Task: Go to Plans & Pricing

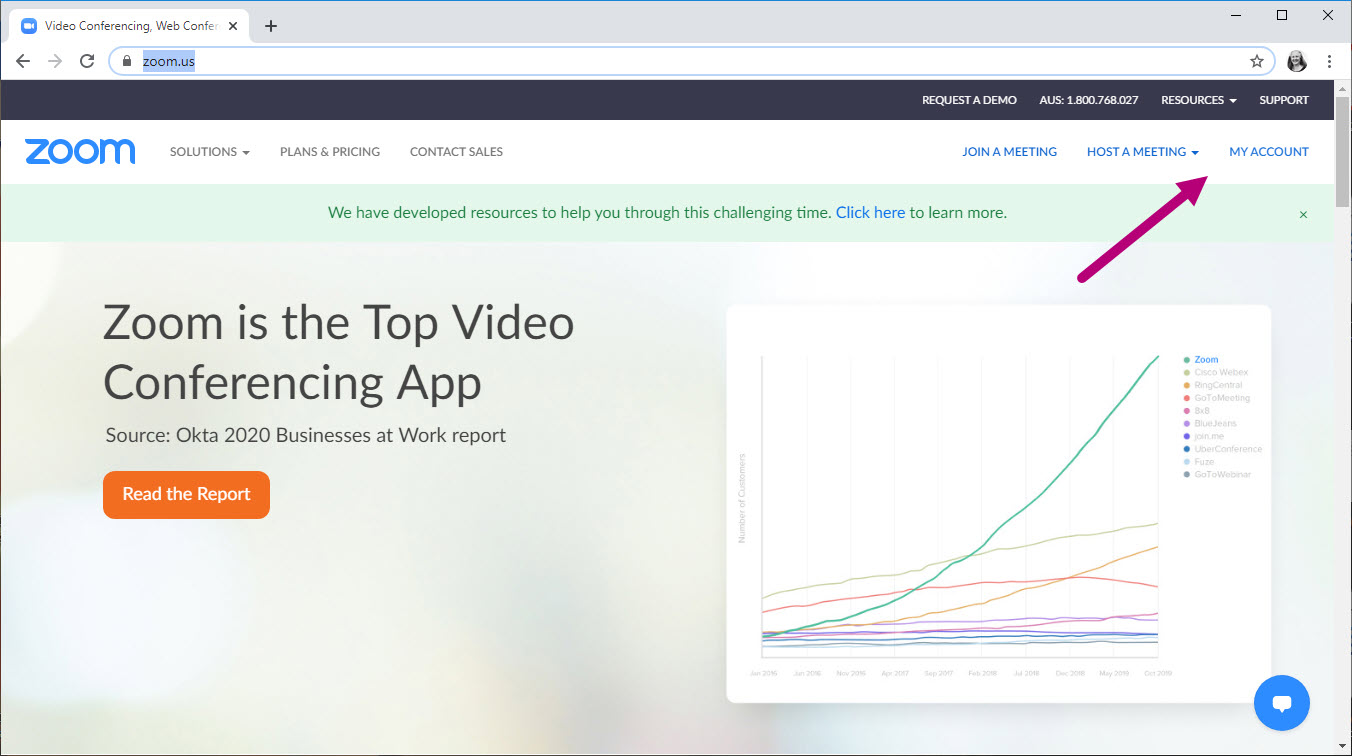Action: [x=330, y=152]
